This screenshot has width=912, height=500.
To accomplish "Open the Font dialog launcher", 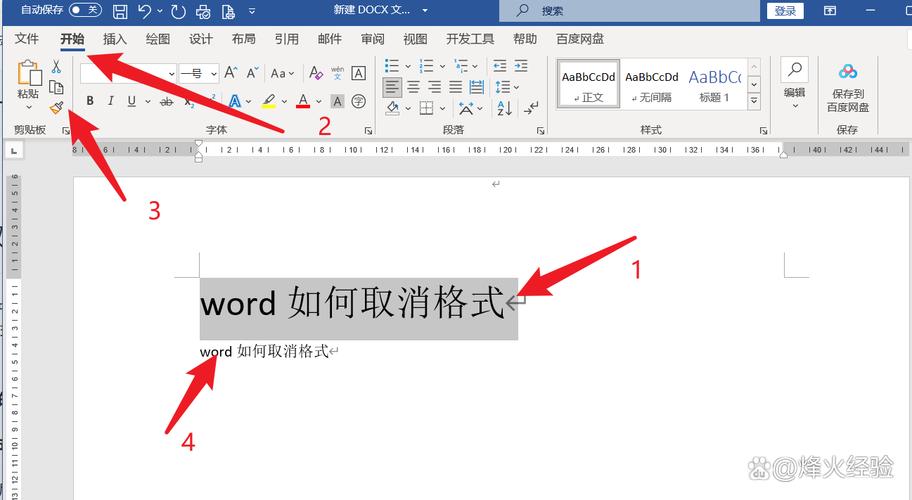I will (x=368, y=131).
